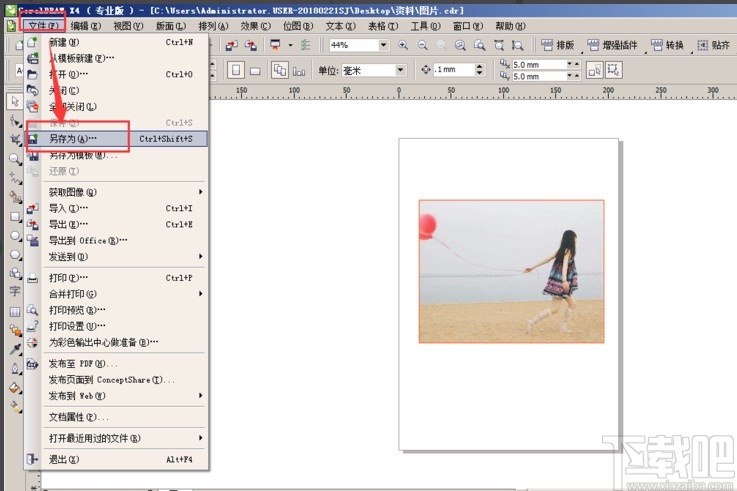Click the import icon in standard toolbar
The width and height of the screenshot is (737, 491).
click(231, 45)
